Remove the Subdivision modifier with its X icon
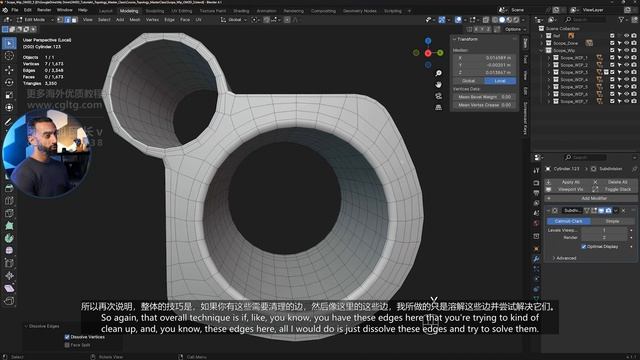This screenshot has width=640, height=360. point(623,211)
